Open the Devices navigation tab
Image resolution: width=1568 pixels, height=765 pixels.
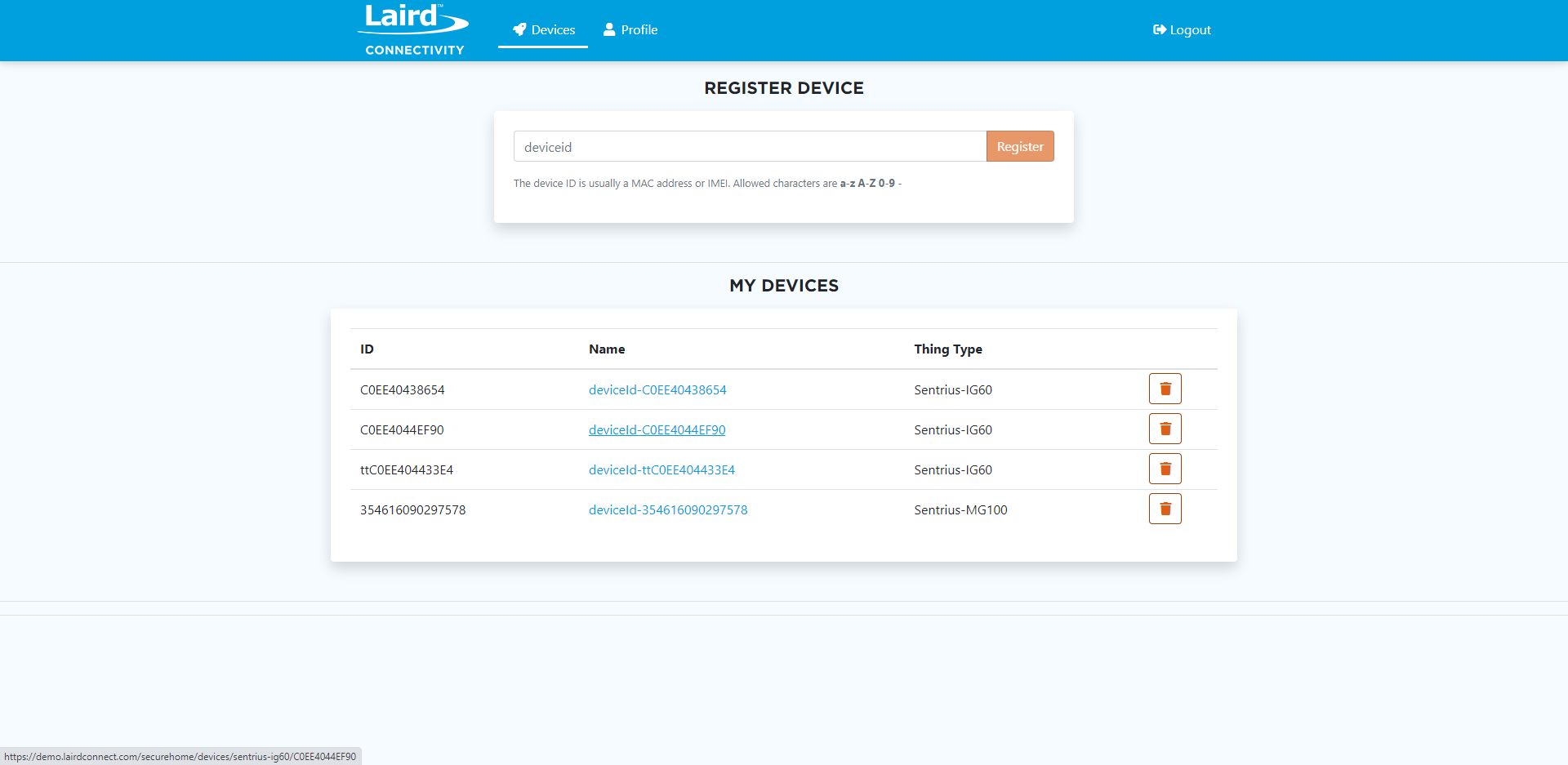(x=544, y=30)
